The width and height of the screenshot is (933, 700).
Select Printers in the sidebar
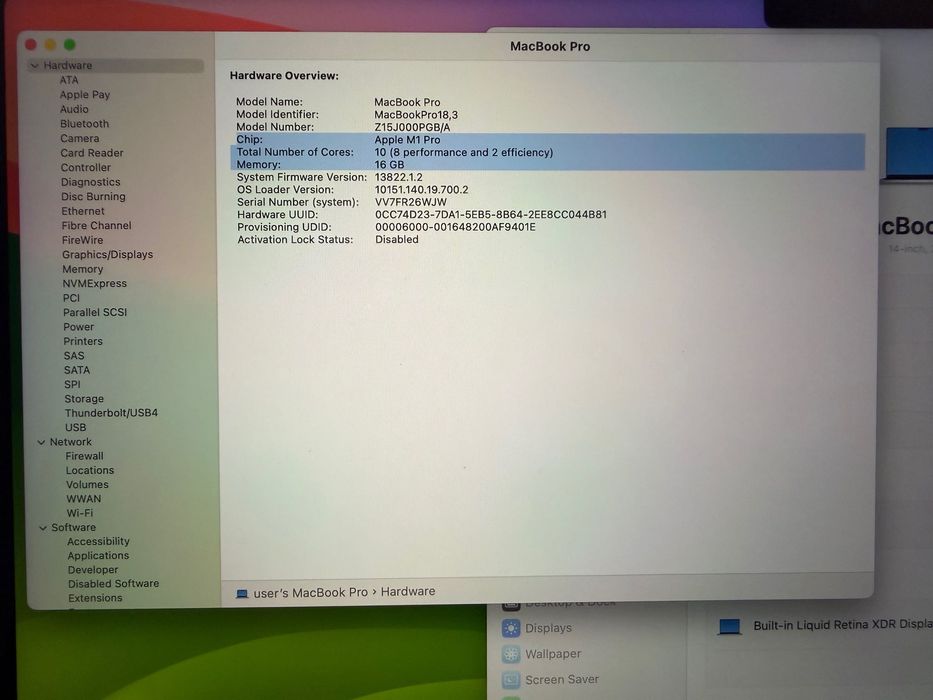[83, 341]
